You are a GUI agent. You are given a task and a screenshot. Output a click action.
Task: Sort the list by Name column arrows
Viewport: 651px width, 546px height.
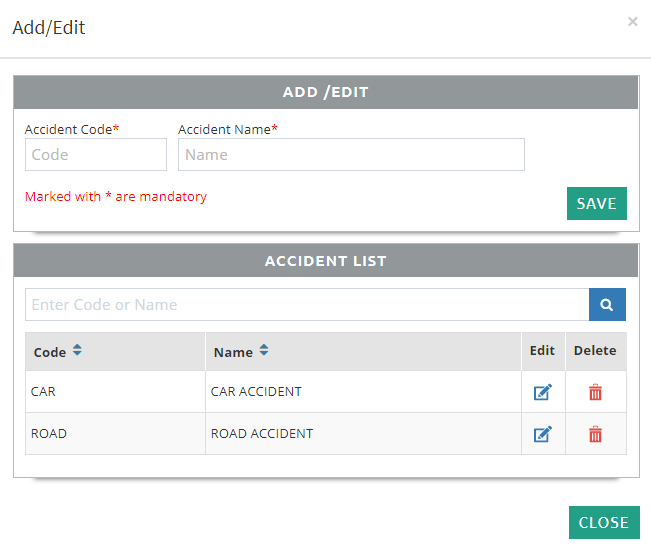click(x=264, y=351)
